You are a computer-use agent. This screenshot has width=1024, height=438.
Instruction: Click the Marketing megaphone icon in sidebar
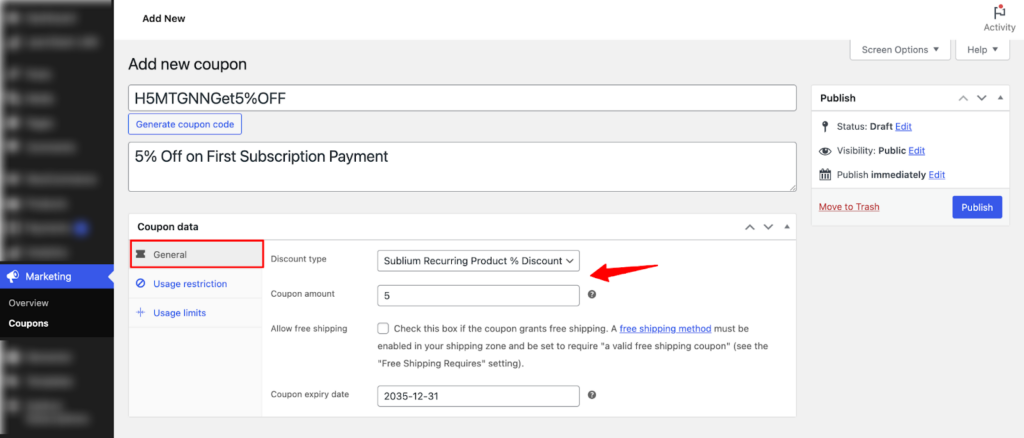13,276
